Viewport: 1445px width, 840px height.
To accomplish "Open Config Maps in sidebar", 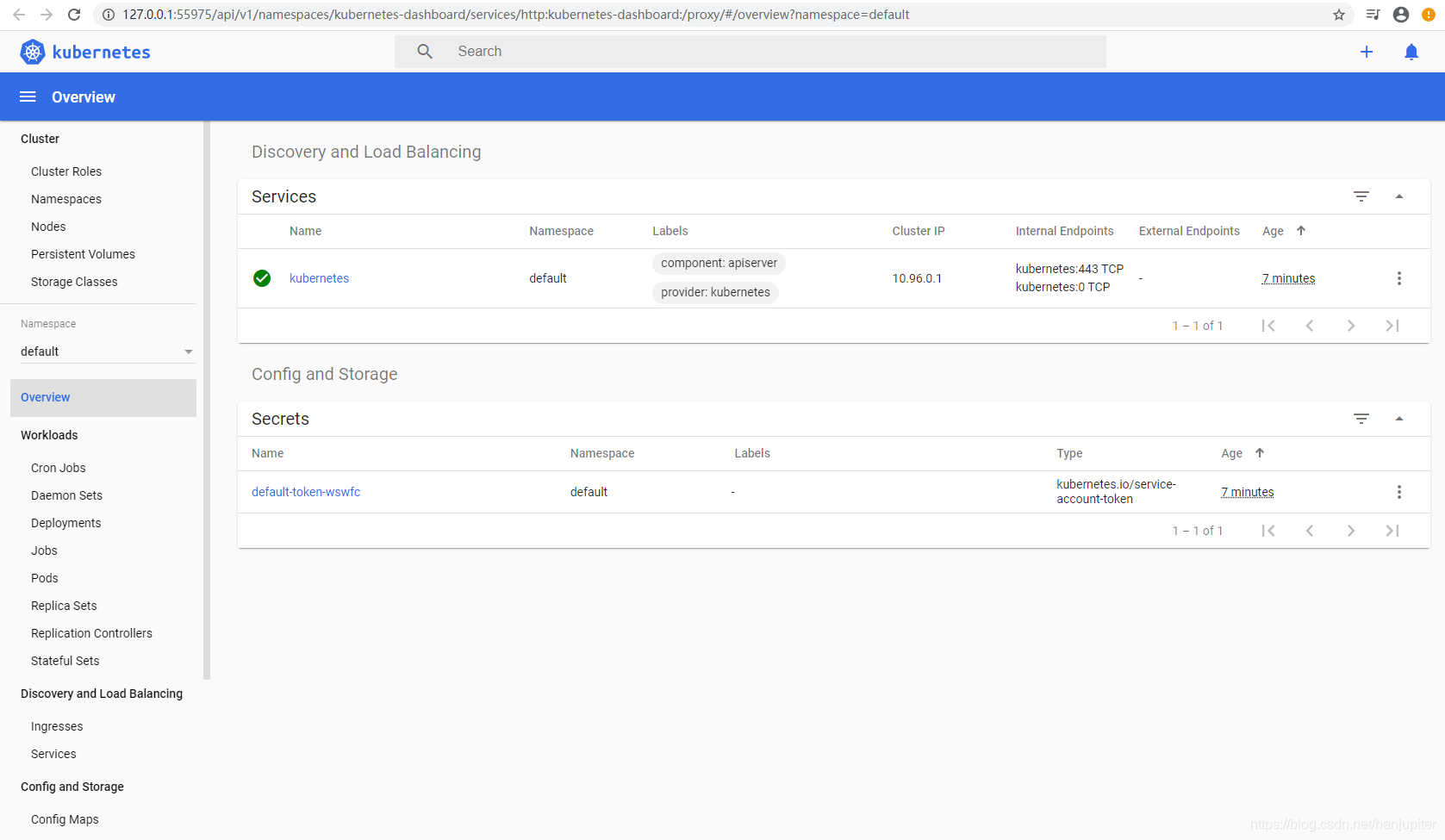I will [x=65, y=819].
